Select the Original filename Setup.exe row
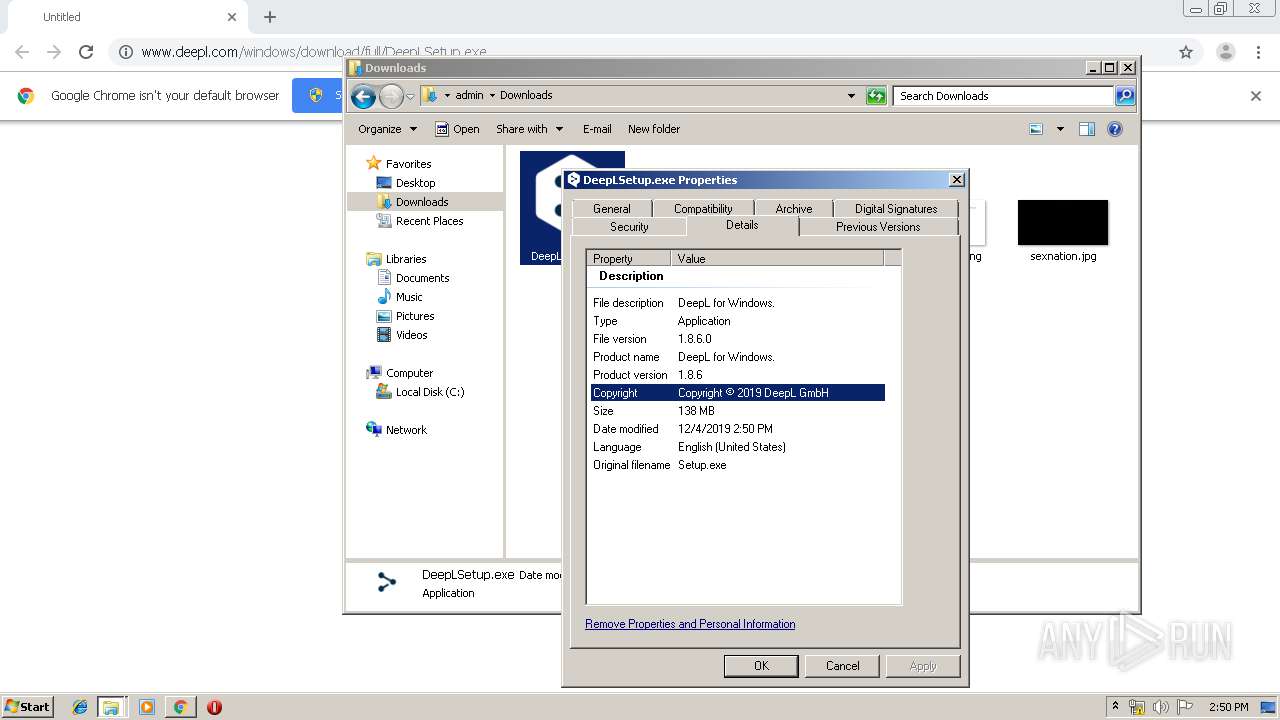 click(737, 465)
